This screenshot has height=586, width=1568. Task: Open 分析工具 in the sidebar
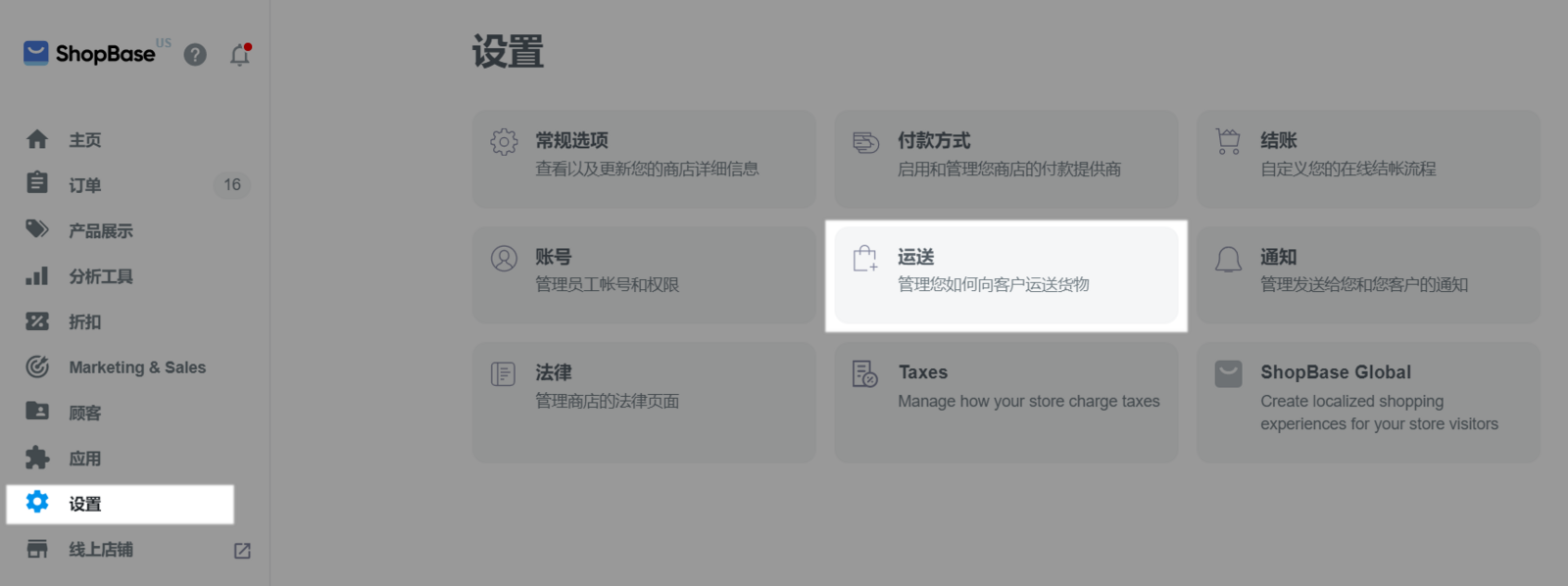(100, 276)
